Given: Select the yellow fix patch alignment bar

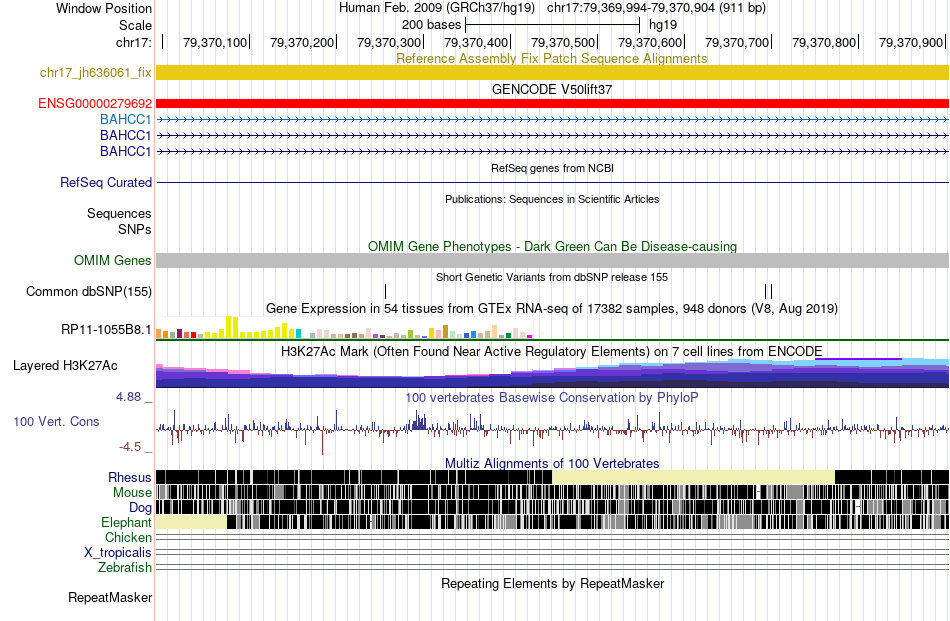Looking at the screenshot, I should 553,73.
